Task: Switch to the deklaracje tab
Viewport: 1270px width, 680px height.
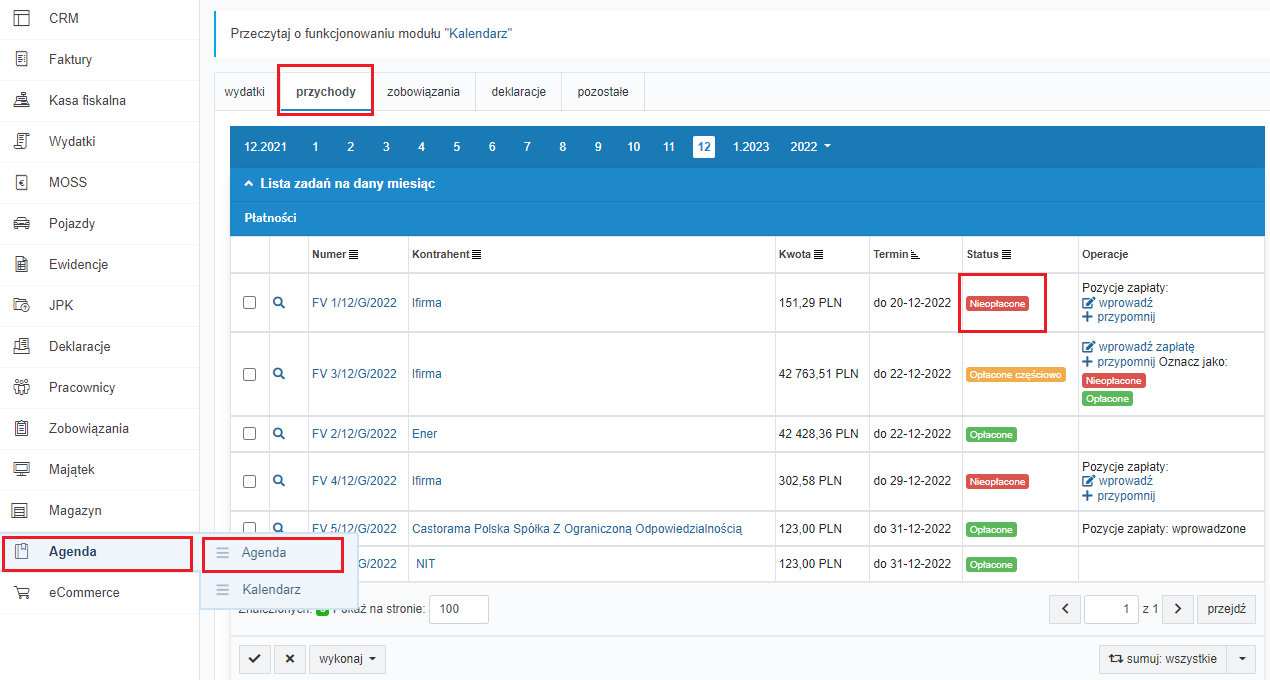Action: pos(519,92)
